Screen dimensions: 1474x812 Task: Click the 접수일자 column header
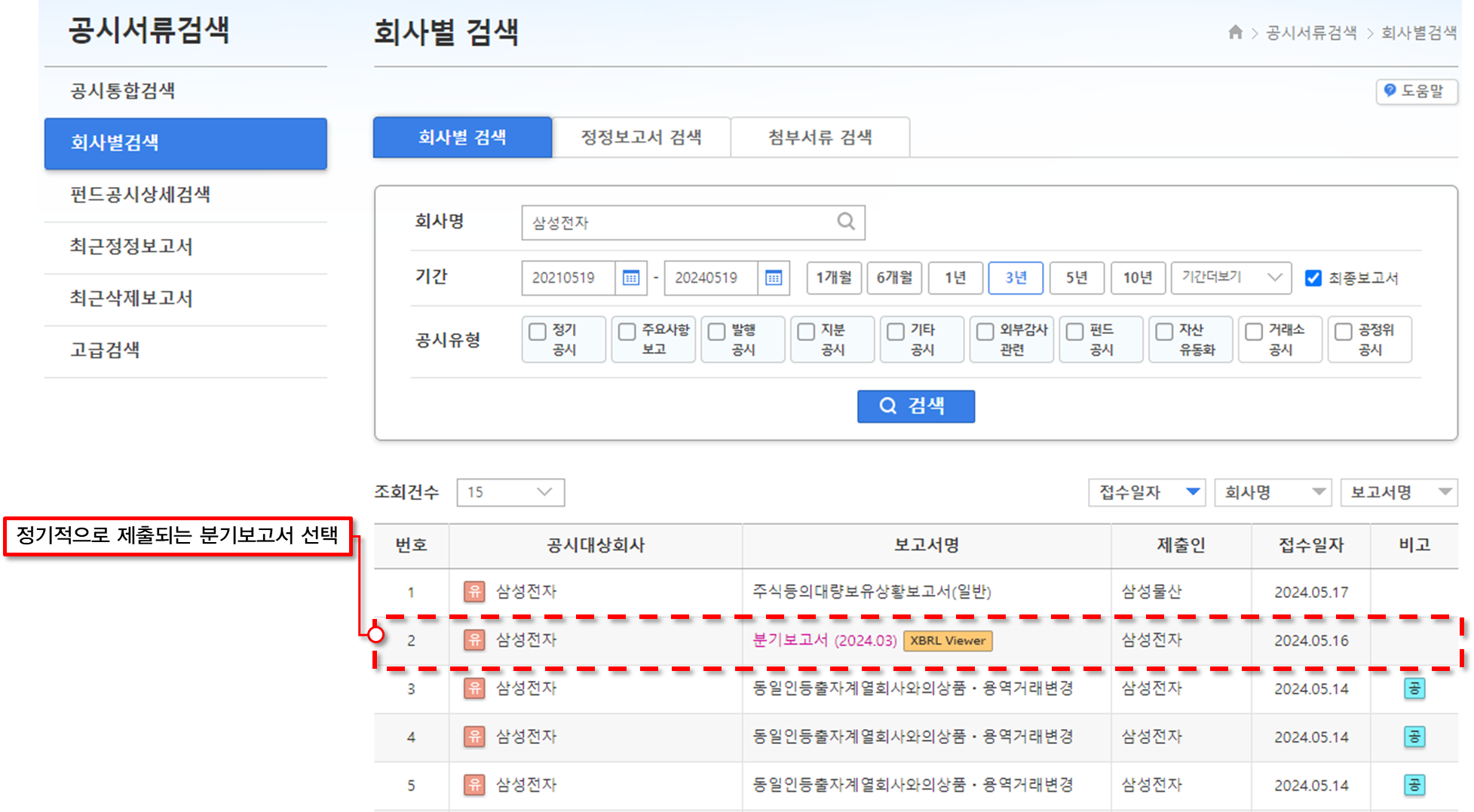coord(1311,545)
